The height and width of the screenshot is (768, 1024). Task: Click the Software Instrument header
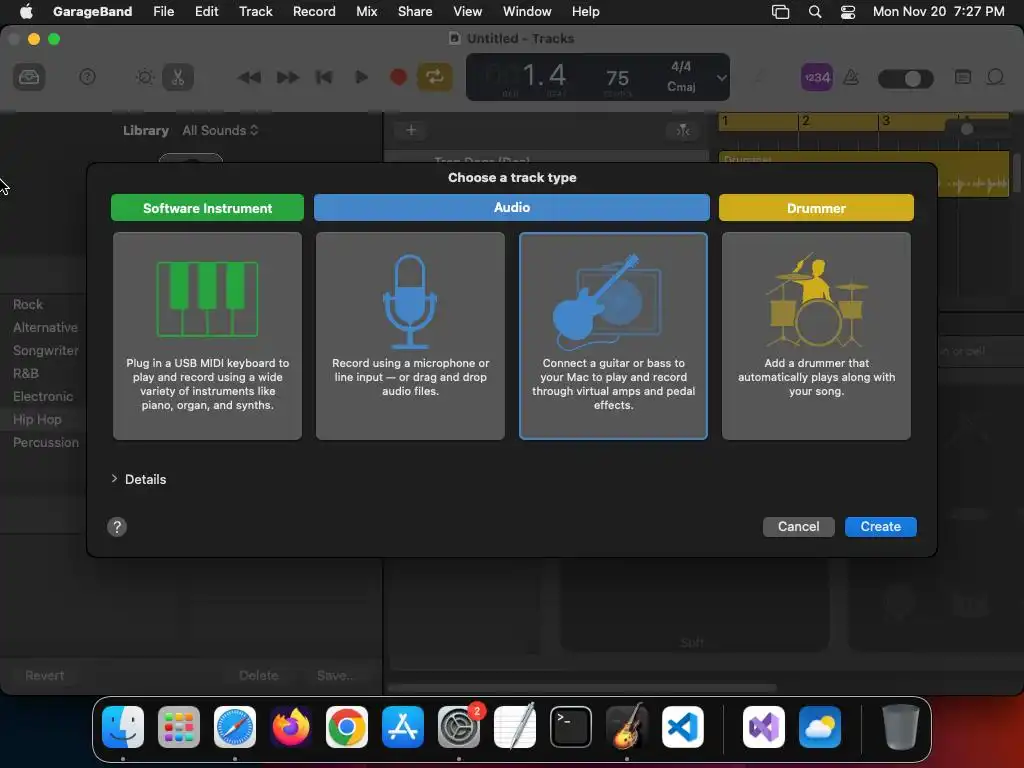click(x=207, y=208)
